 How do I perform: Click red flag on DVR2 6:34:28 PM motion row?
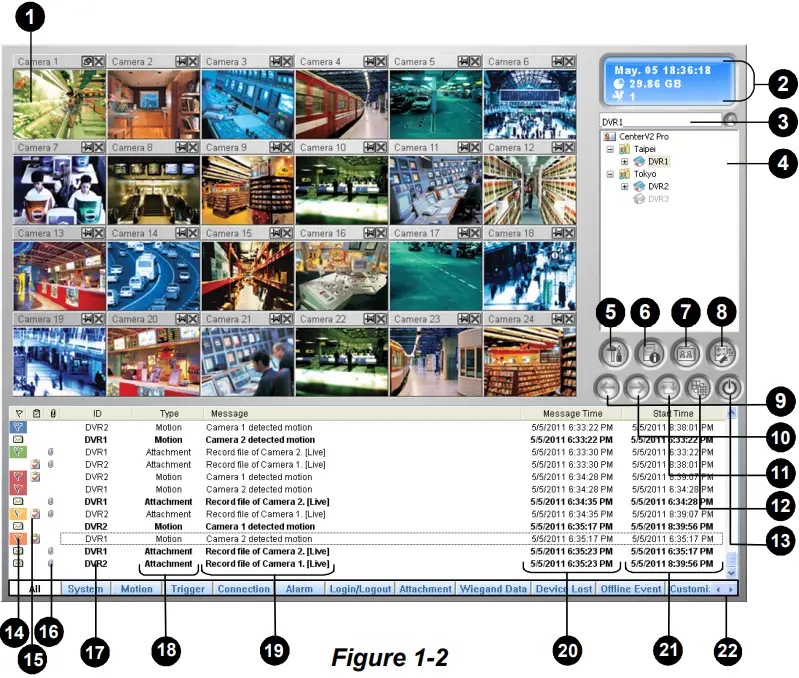click(x=18, y=477)
